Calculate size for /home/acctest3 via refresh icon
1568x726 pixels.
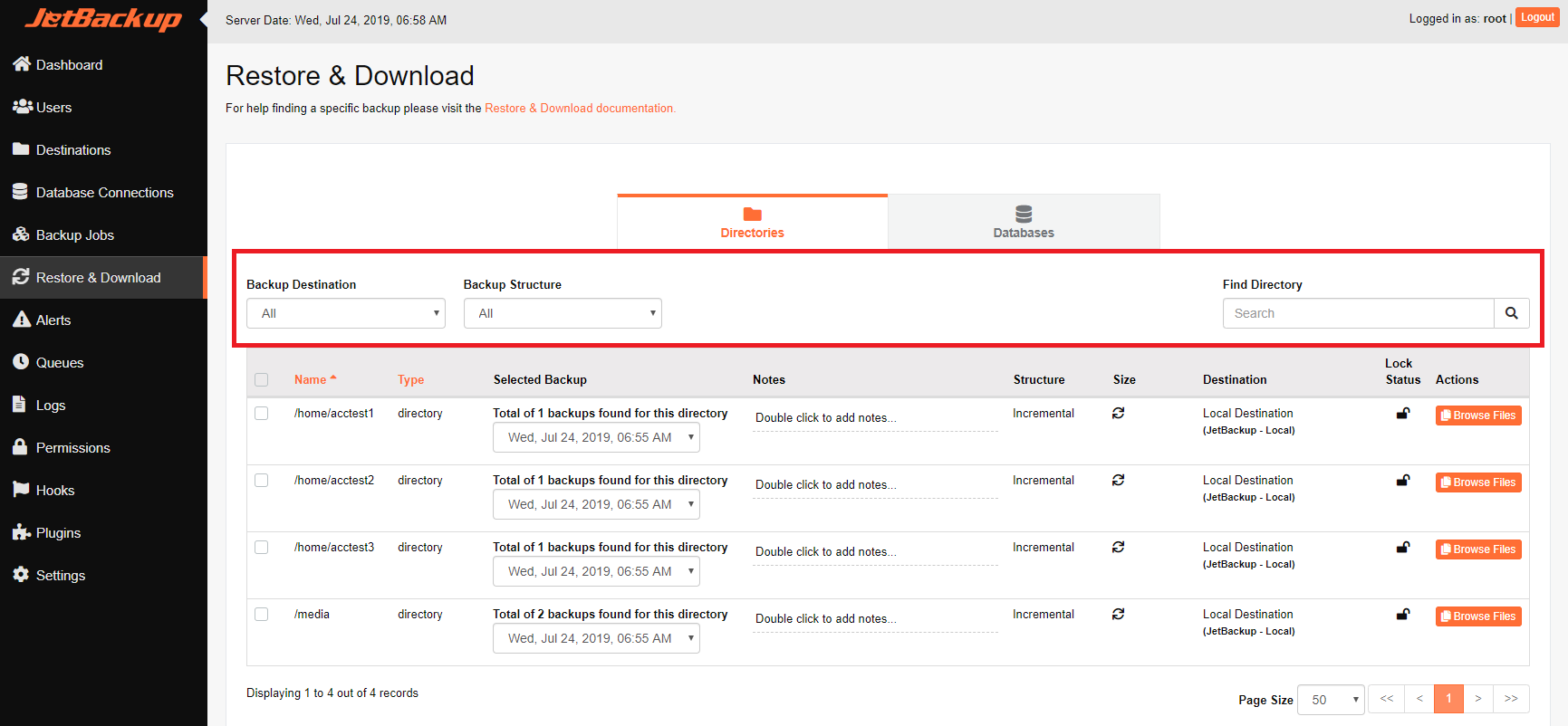[x=1119, y=547]
